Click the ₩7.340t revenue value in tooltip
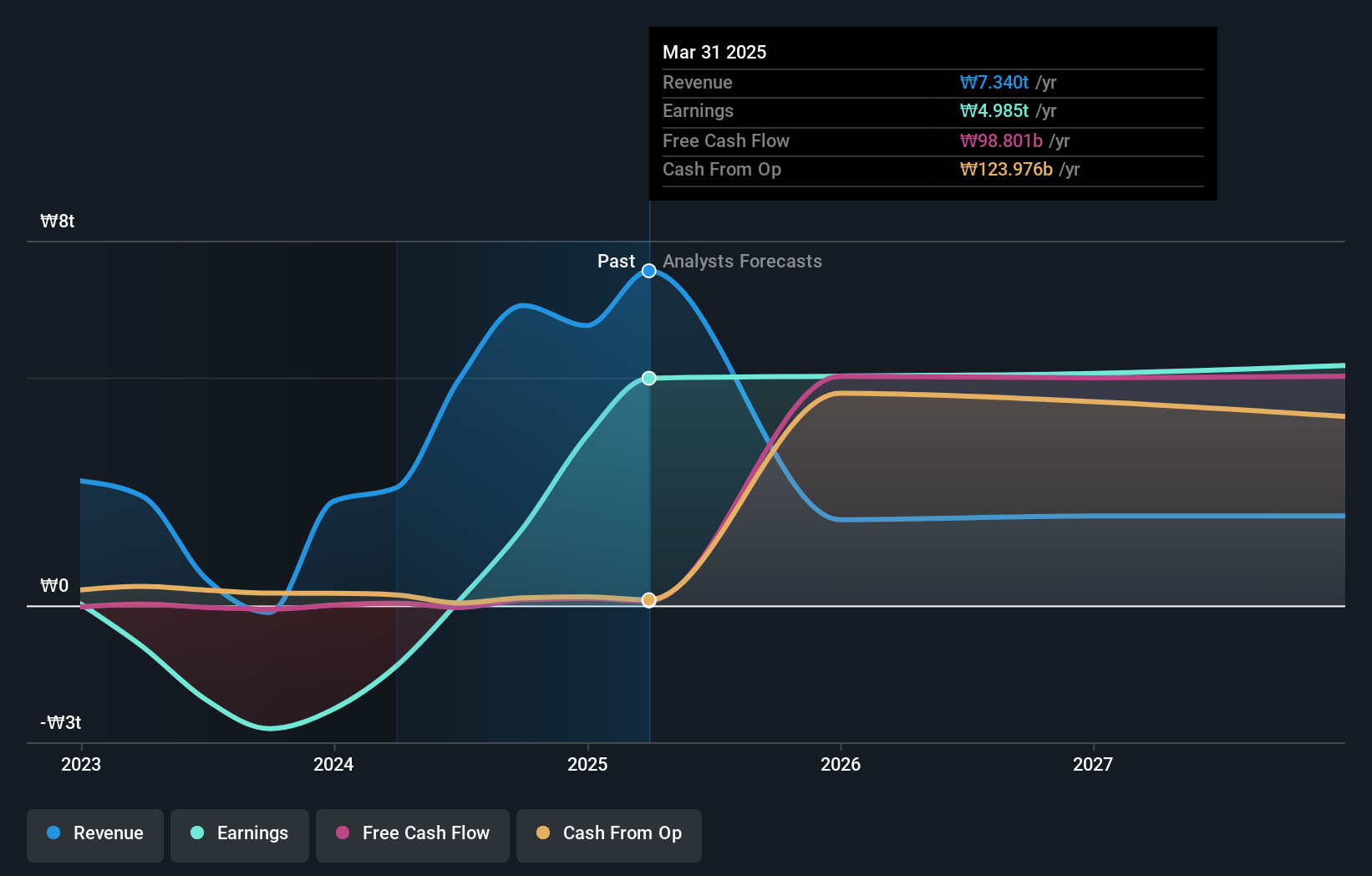1372x876 pixels. (994, 83)
